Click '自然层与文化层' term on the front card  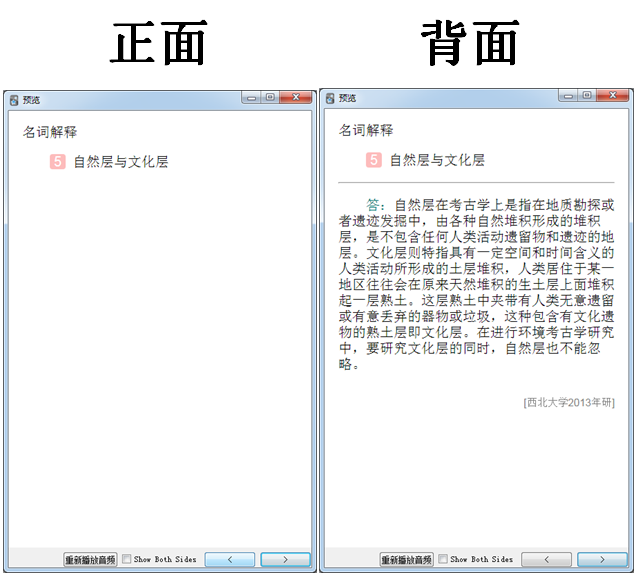121,162
